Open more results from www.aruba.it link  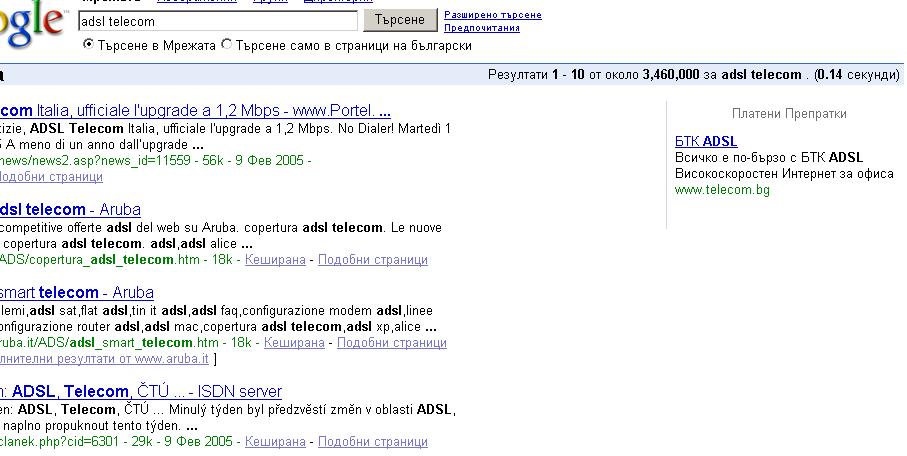(104, 359)
